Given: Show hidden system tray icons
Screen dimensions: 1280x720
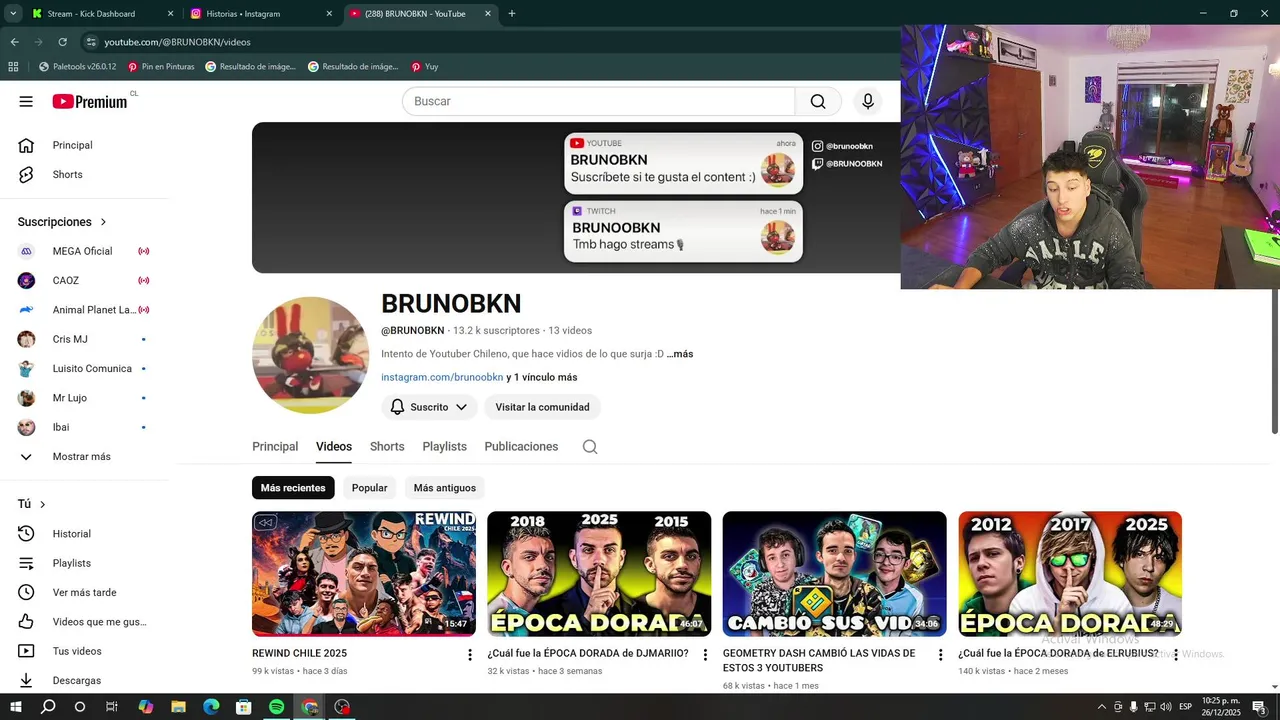Looking at the screenshot, I should 1102,707.
